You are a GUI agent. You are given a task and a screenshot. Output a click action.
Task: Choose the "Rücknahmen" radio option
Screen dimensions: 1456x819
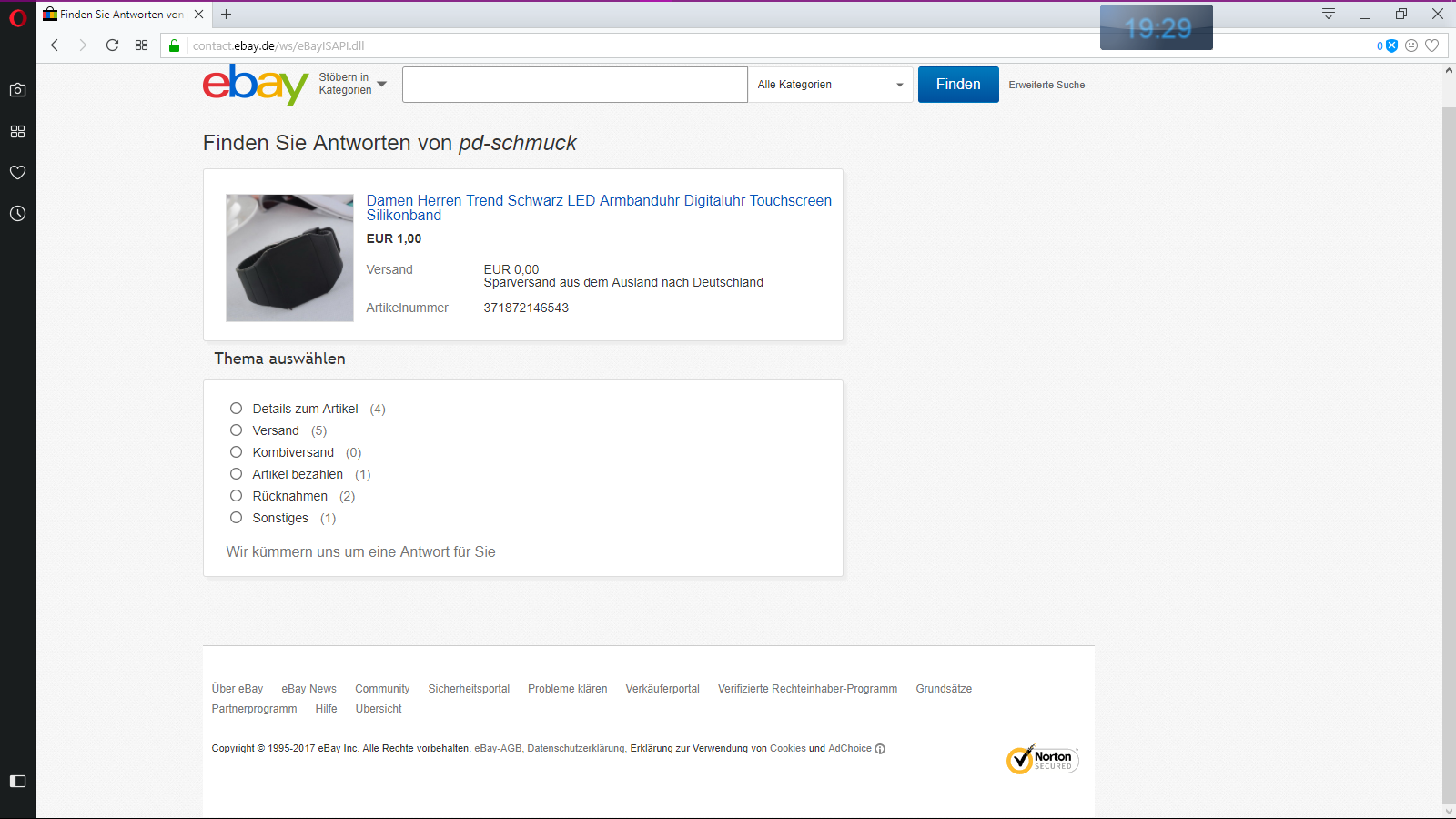tap(236, 496)
